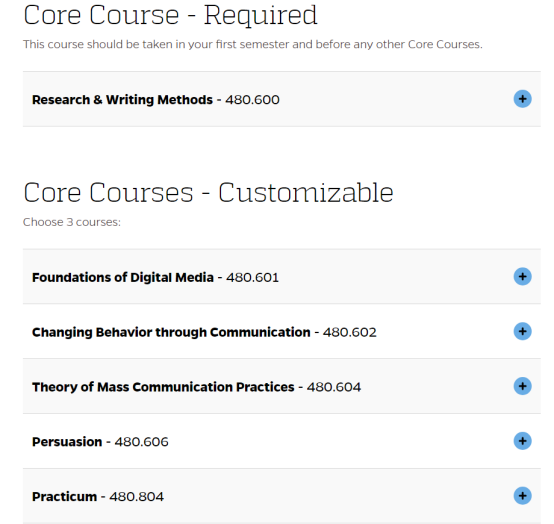Expand the Theory of Mass Communication Practices title
This screenshot has width=554, height=524.
click(x=163, y=387)
